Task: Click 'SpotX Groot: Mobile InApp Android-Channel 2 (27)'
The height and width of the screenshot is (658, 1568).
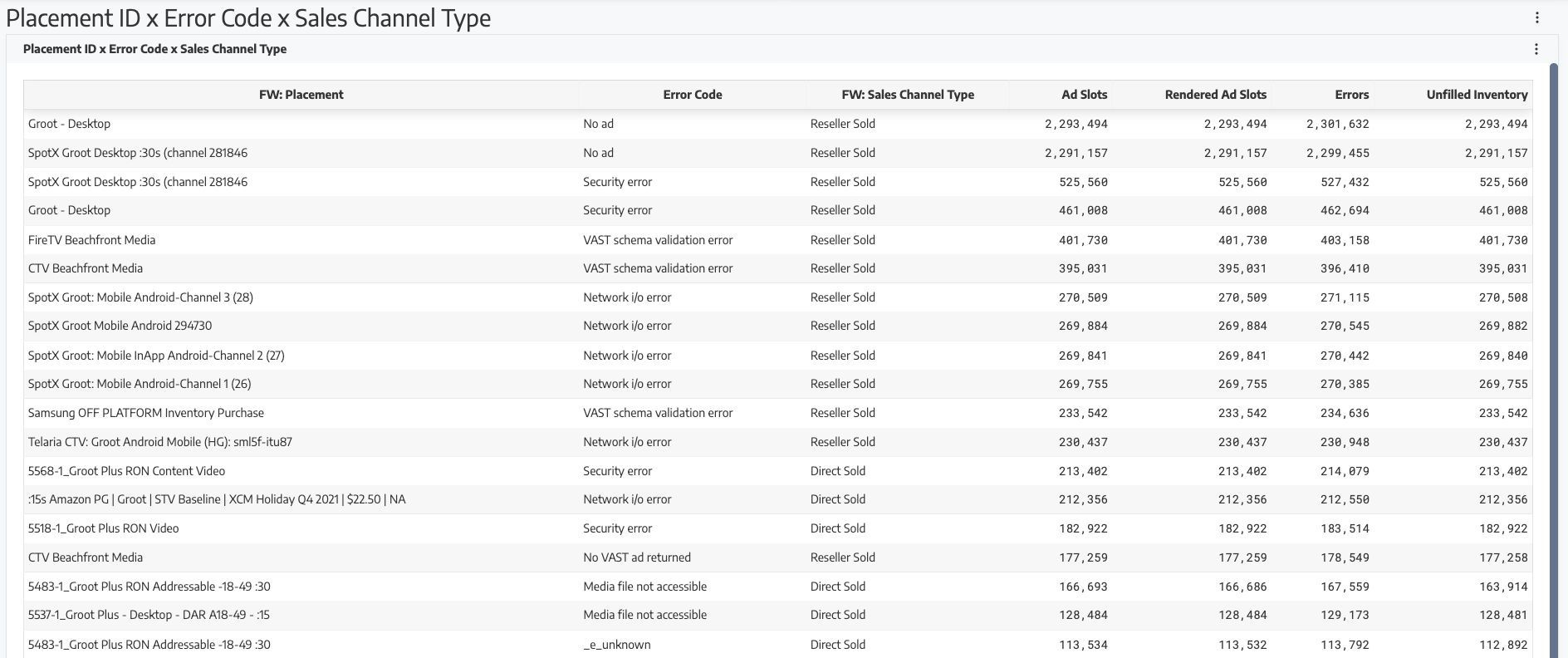Action: (x=156, y=356)
